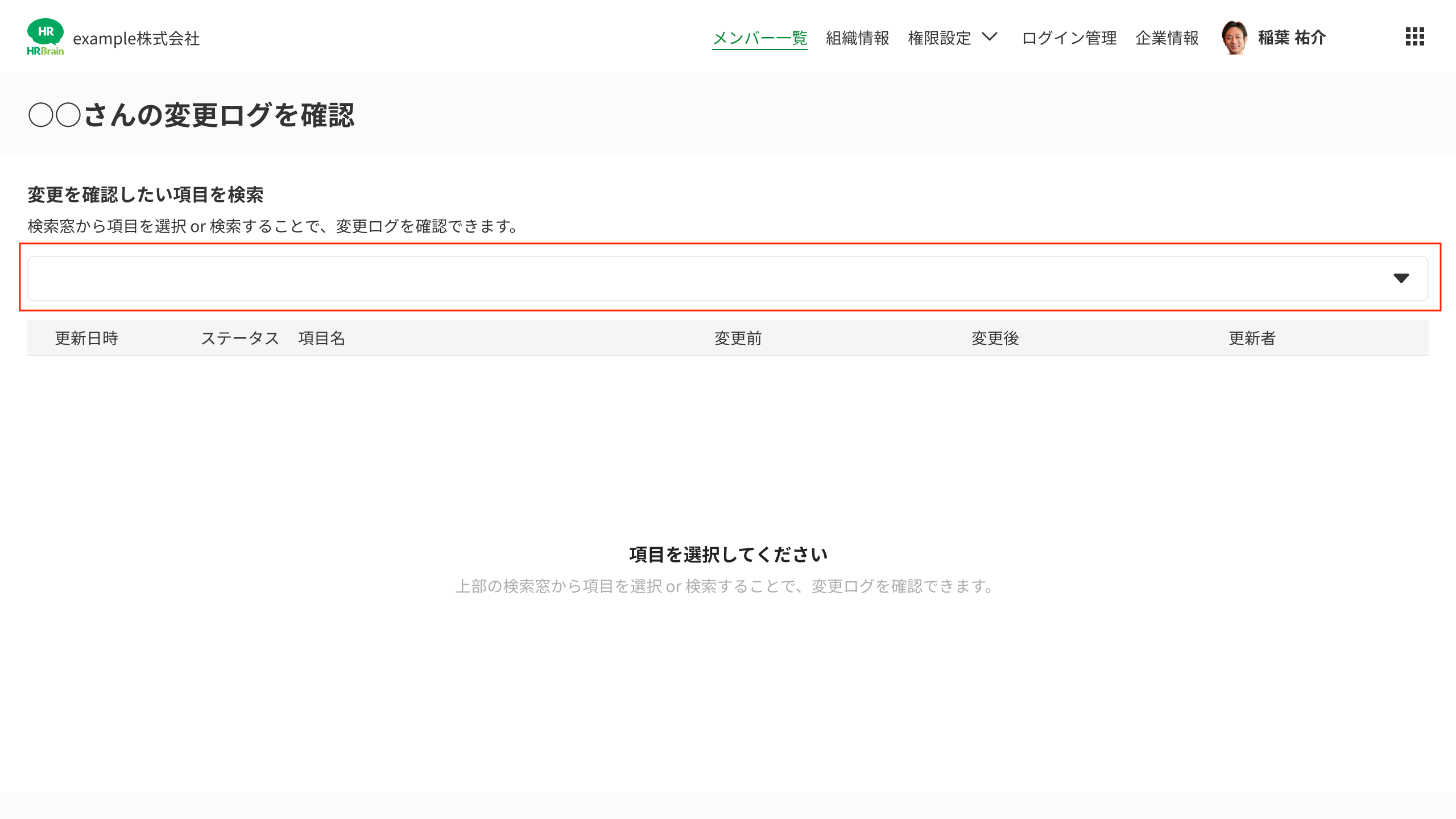This screenshot has width=1456, height=819.
Task: Click the 更新者 column header
Action: click(x=1252, y=338)
